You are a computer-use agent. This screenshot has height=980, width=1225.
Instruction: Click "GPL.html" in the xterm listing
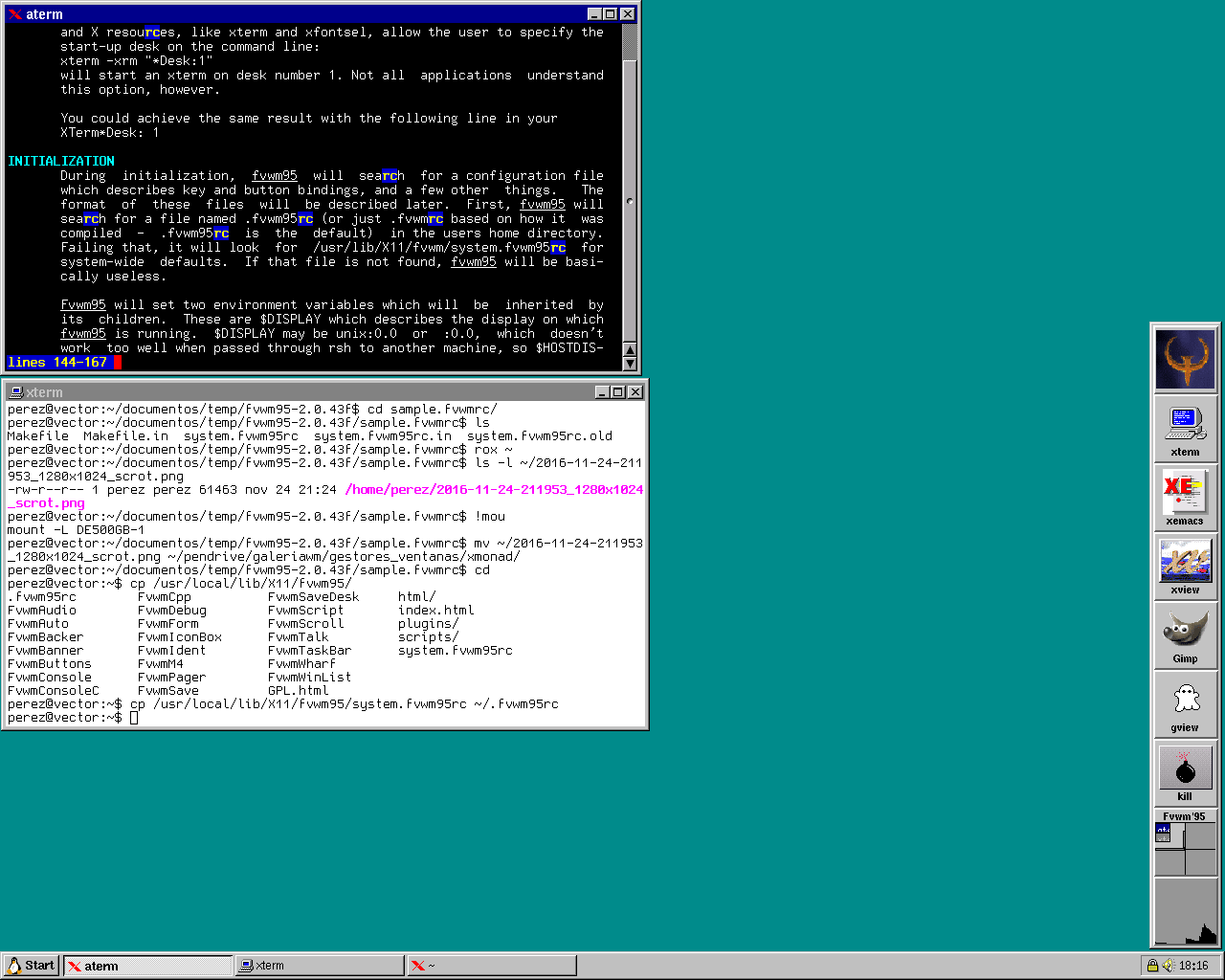pyautogui.click(x=299, y=691)
